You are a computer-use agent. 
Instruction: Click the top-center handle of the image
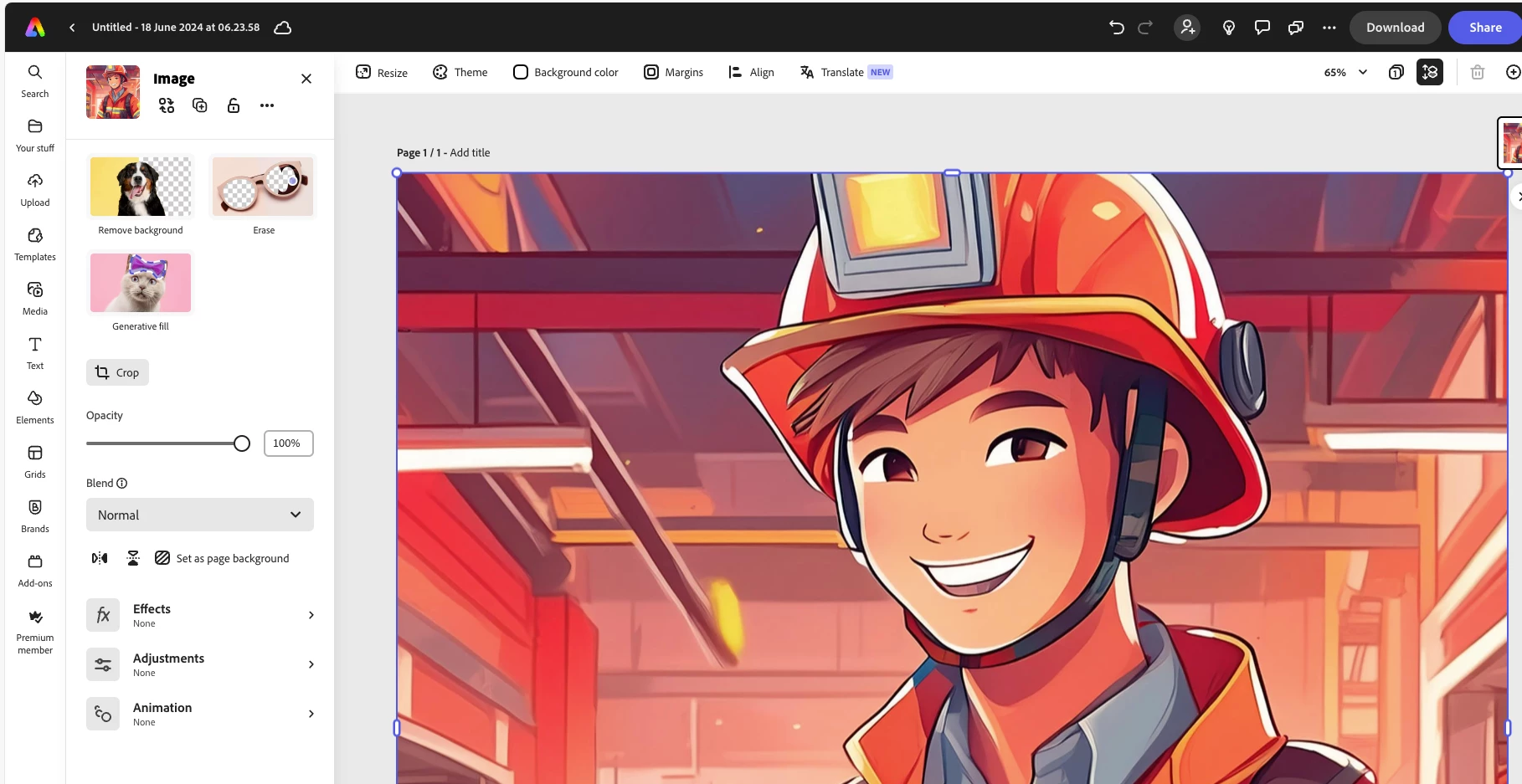952,173
